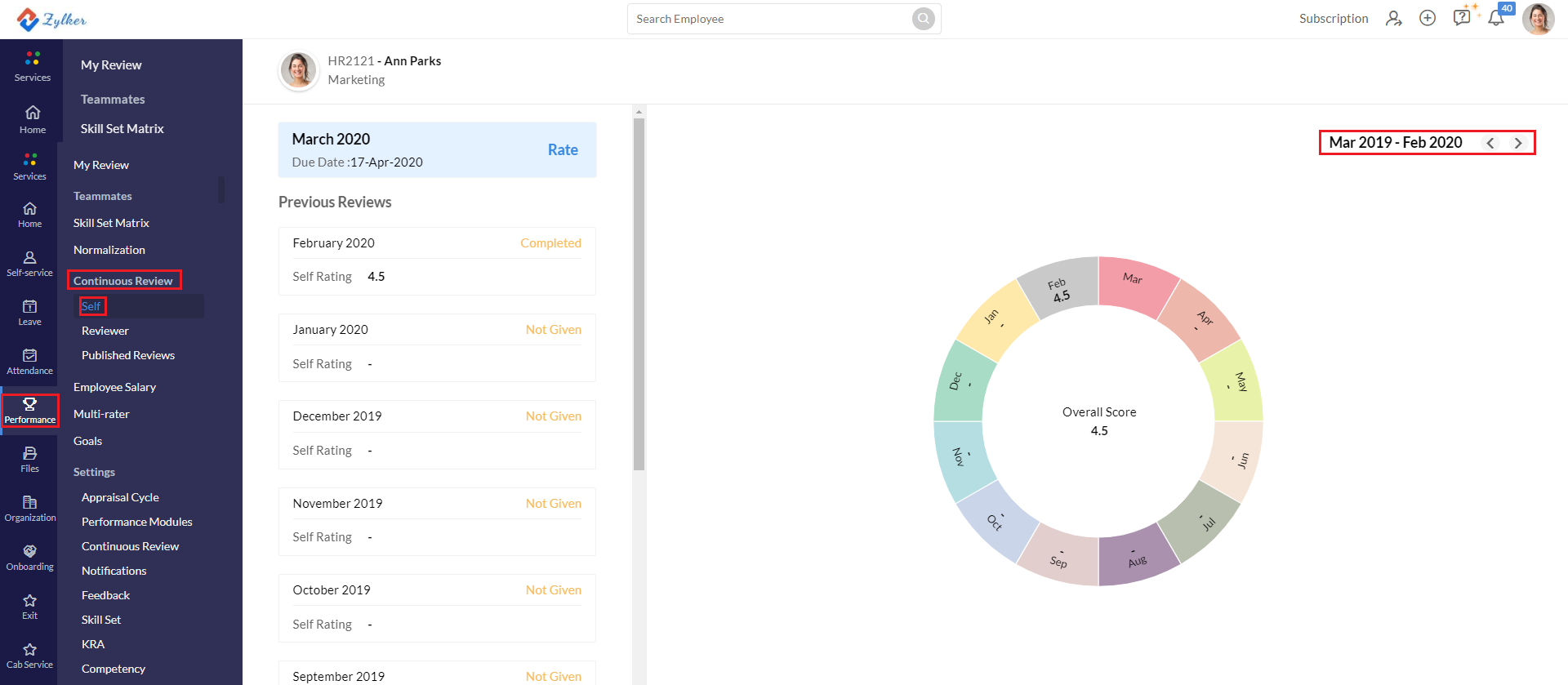Open the notifications bell icon
The width and height of the screenshot is (1568, 685).
pos(1496,17)
